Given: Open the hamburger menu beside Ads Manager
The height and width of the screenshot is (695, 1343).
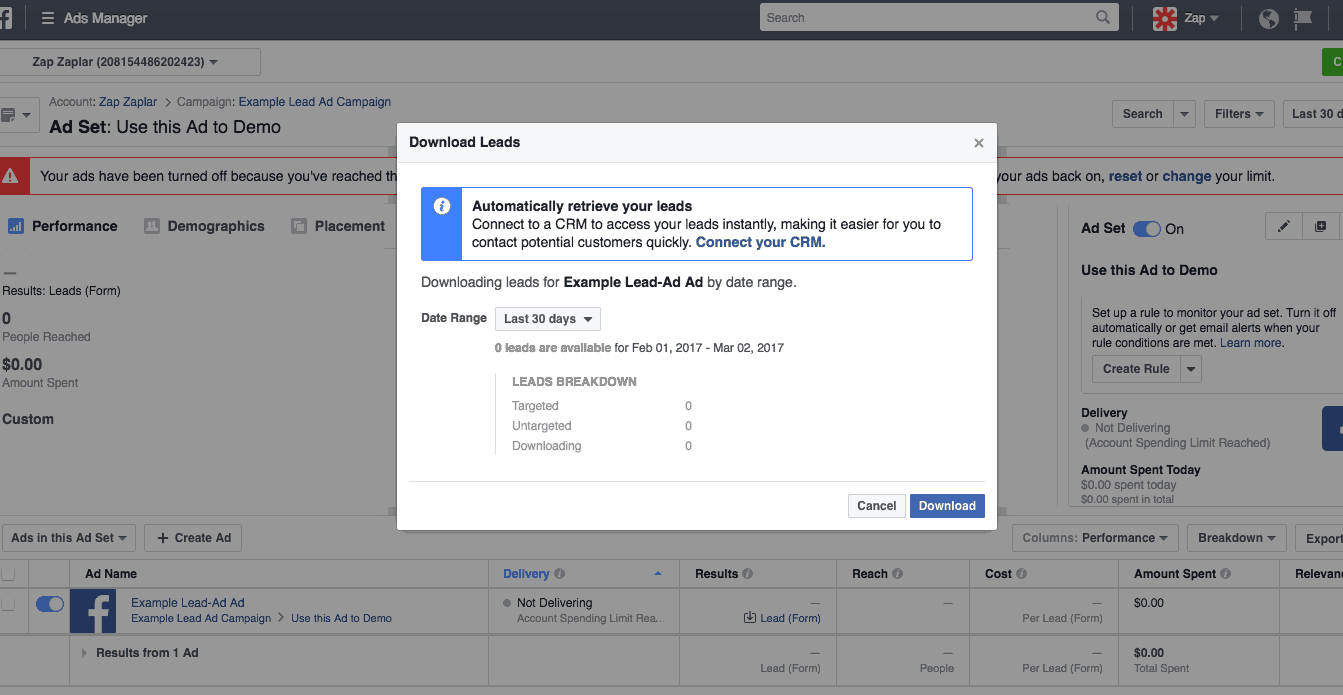Looking at the screenshot, I should click(x=47, y=18).
